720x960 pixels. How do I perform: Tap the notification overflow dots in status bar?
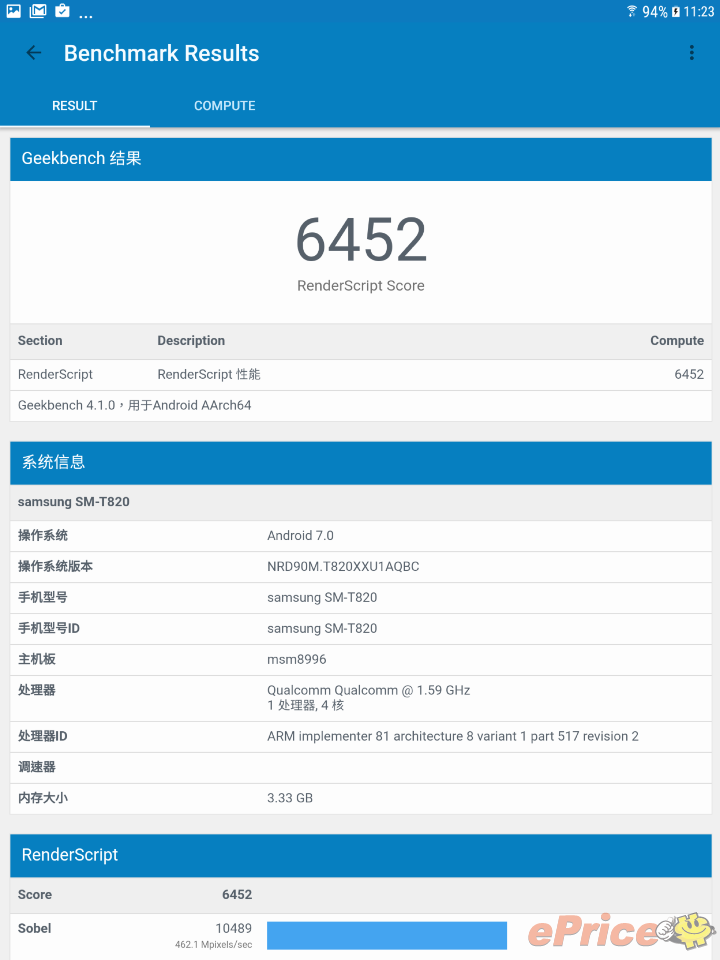click(x=86, y=16)
